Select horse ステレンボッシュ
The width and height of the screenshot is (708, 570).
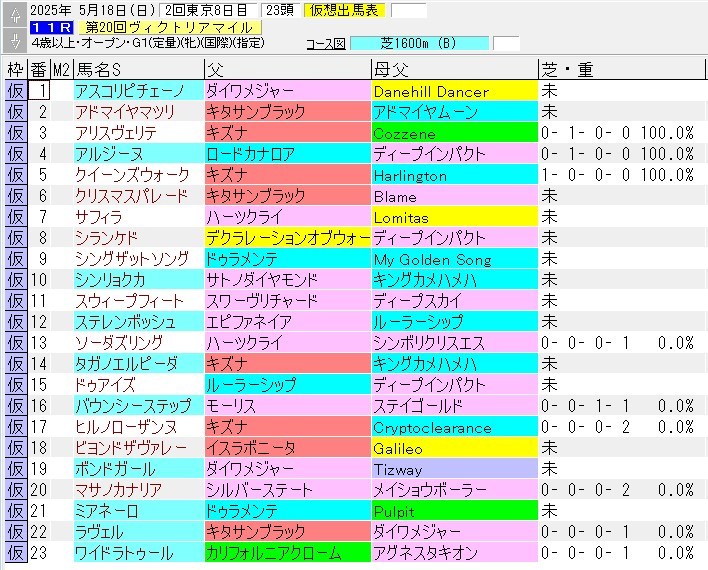coord(139,322)
